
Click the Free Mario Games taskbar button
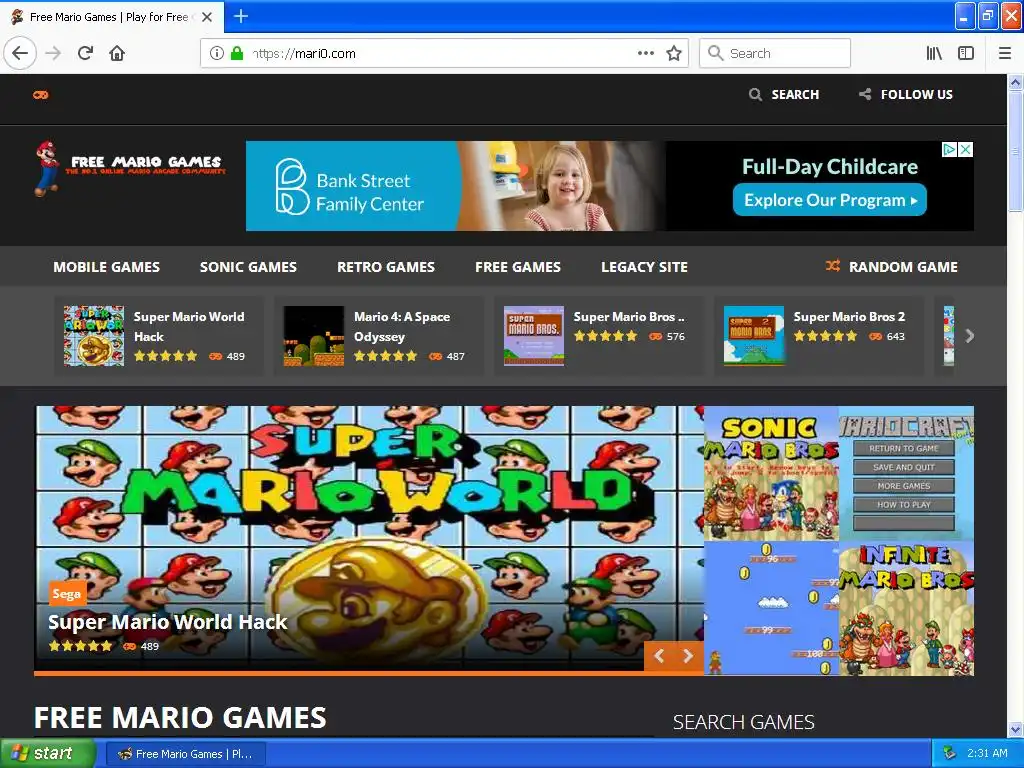tap(185, 754)
